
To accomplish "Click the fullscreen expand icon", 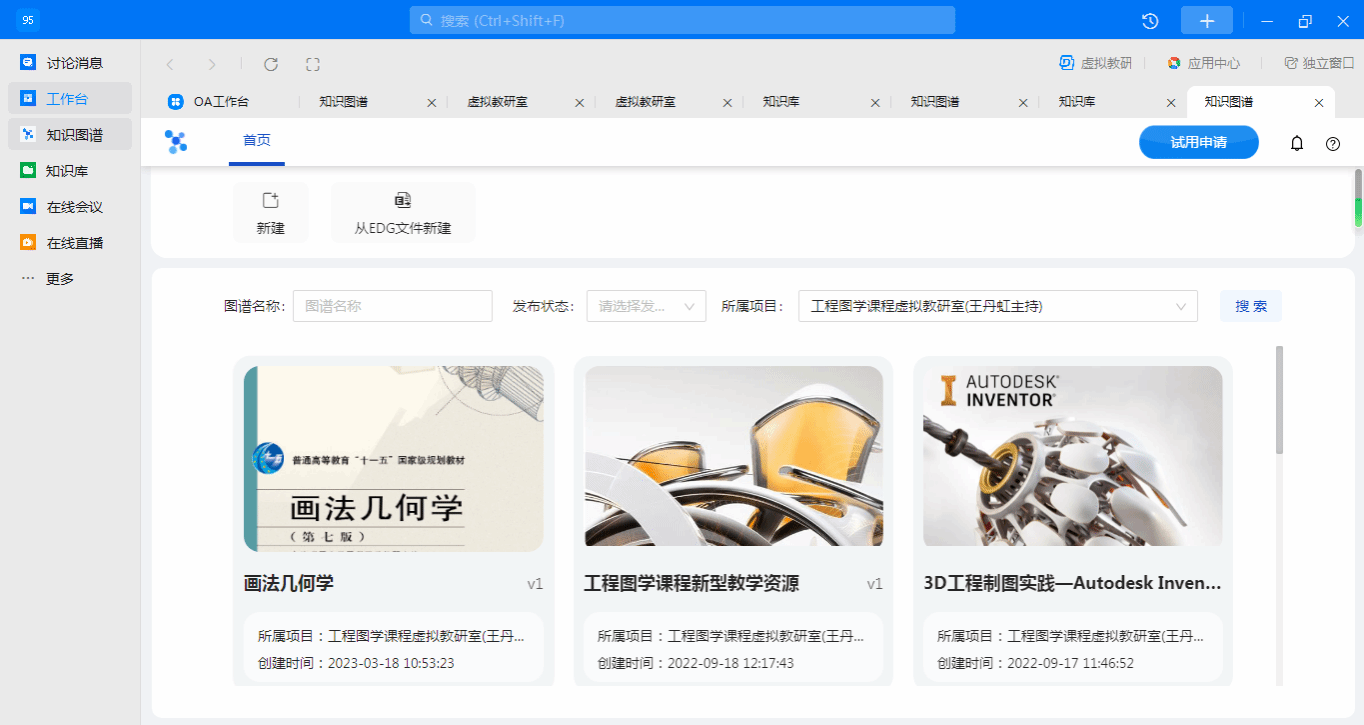I will click(x=313, y=64).
